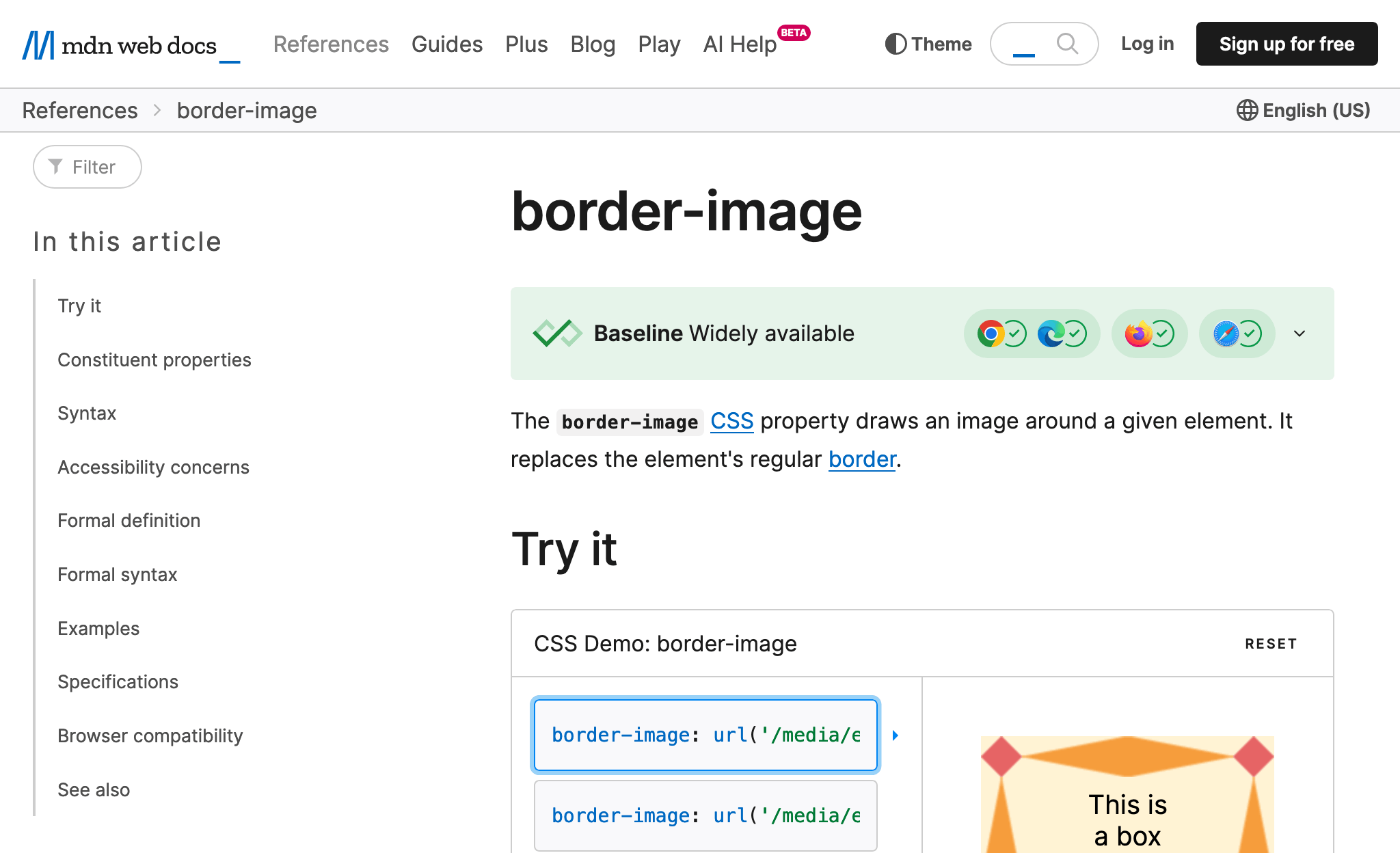This screenshot has height=853, width=1400.
Task: Click the Edge icon in the Baseline banner
Action: 1051,334
